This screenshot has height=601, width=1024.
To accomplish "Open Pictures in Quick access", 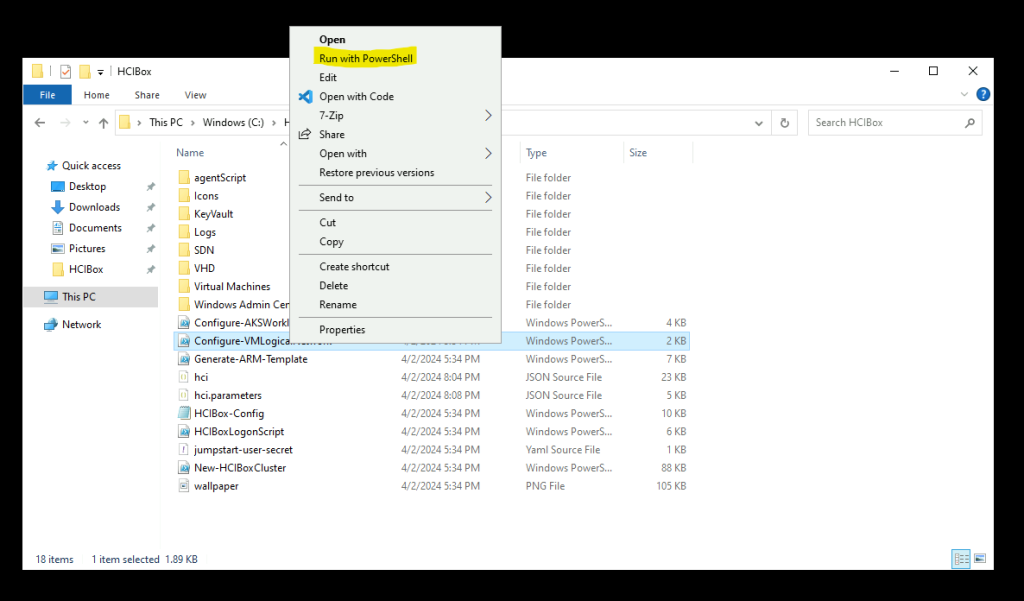I will (87, 249).
